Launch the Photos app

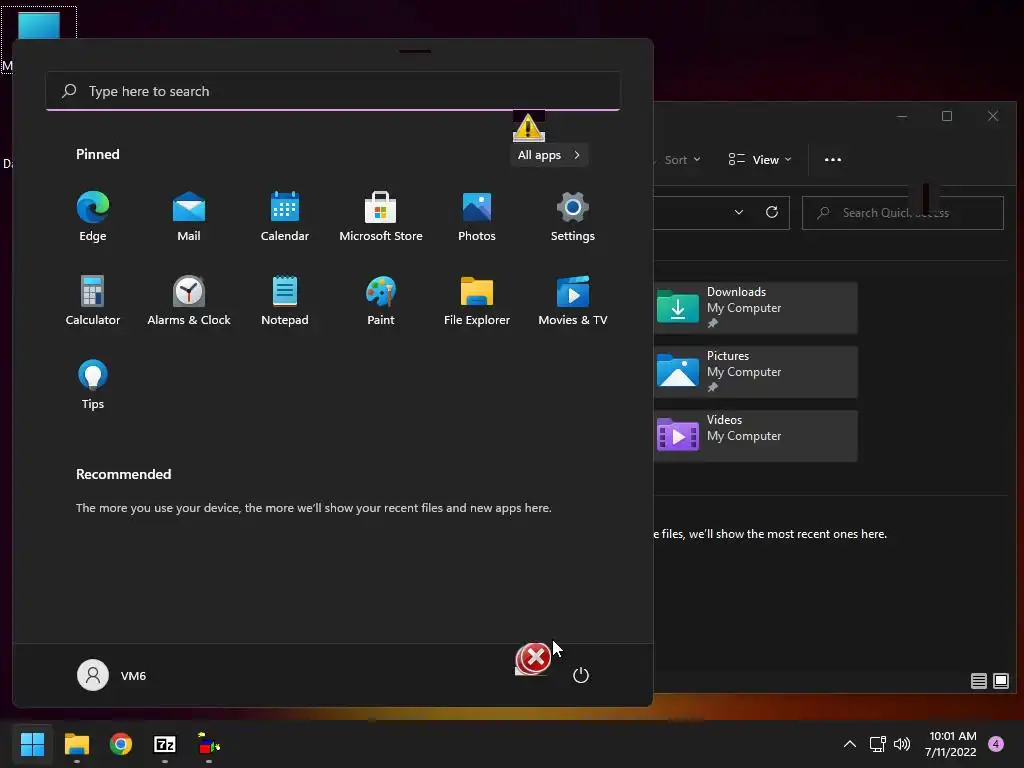tap(477, 217)
